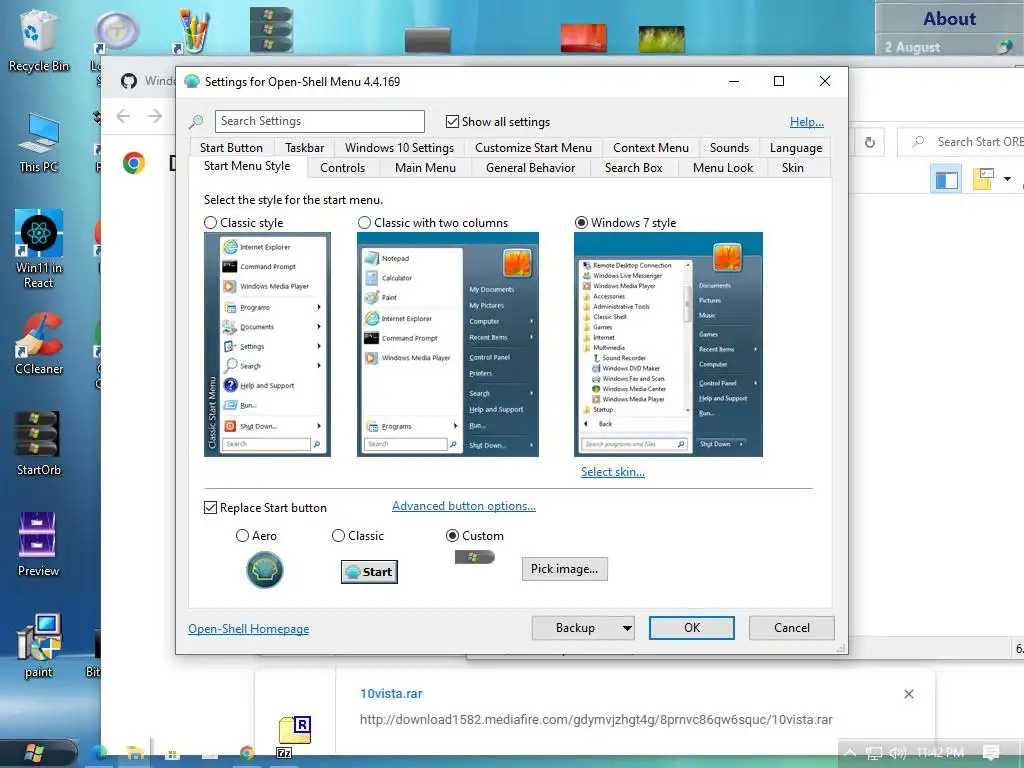Open the StartOrb desktop icon
This screenshot has height=768, width=1024.
pos(38,444)
